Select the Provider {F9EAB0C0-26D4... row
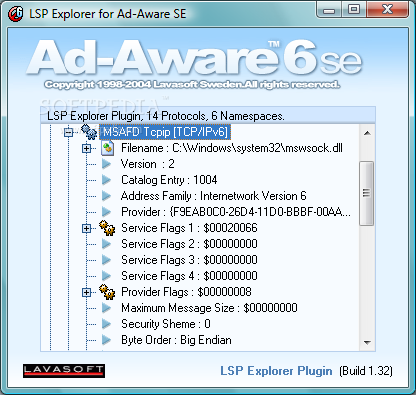The height and width of the screenshot is (395, 416). click(236, 212)
